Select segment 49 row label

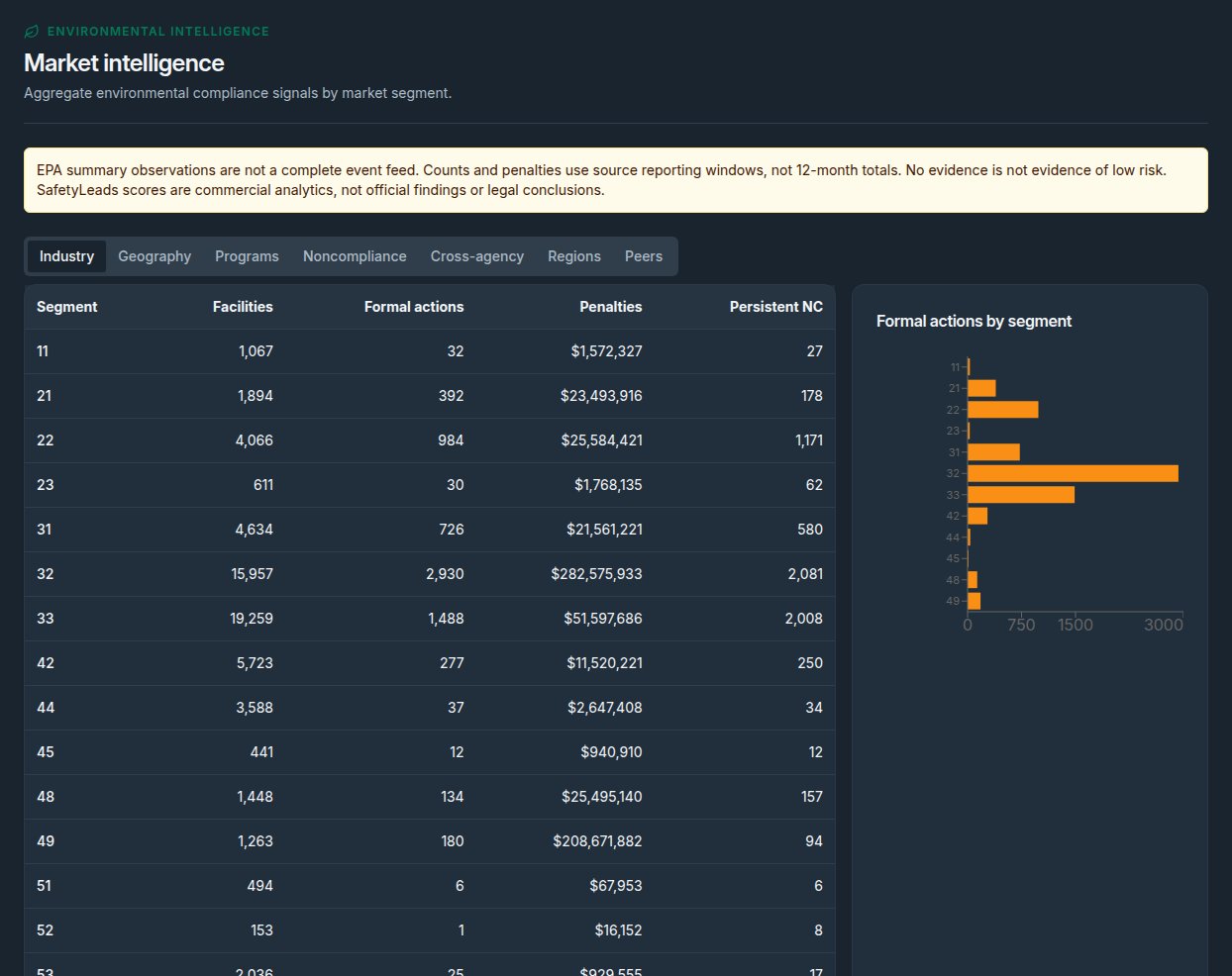point(46,841)
